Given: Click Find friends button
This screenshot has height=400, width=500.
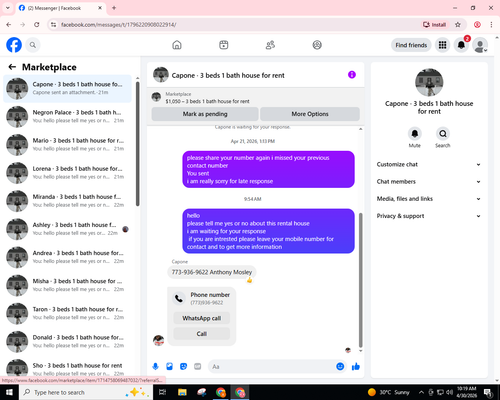Looking at the screenshot, I should 411,45.
